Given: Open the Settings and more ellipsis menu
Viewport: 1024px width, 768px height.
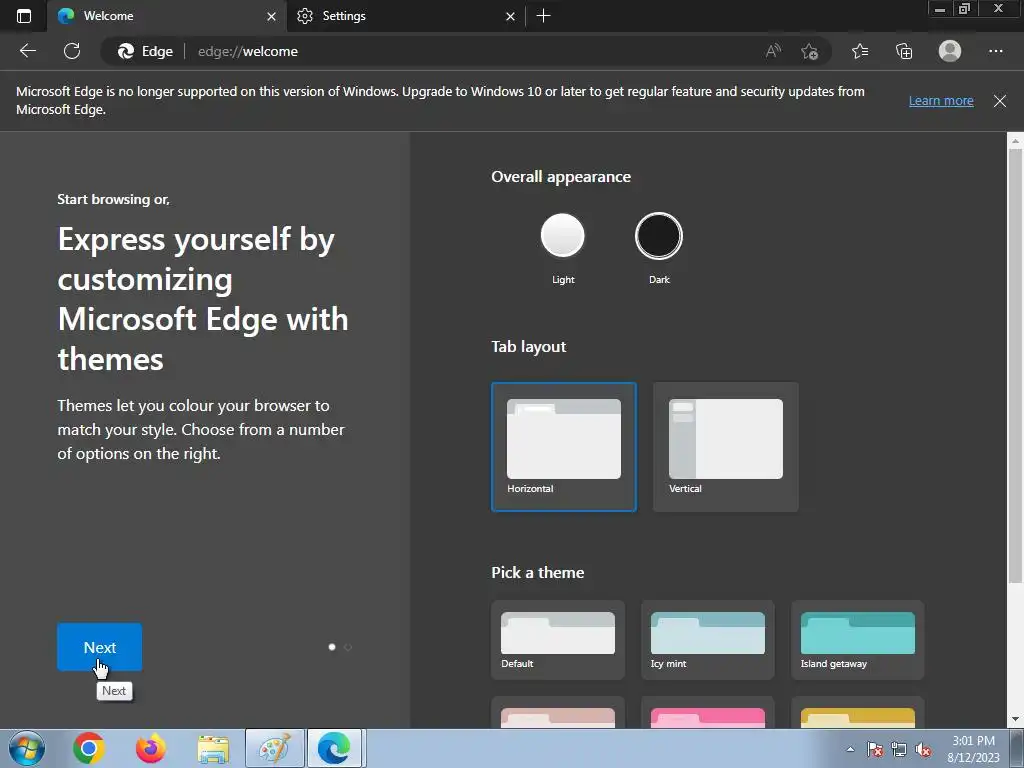Looking at the screenshot, I should pyautogui.click(x=995, y=51).
